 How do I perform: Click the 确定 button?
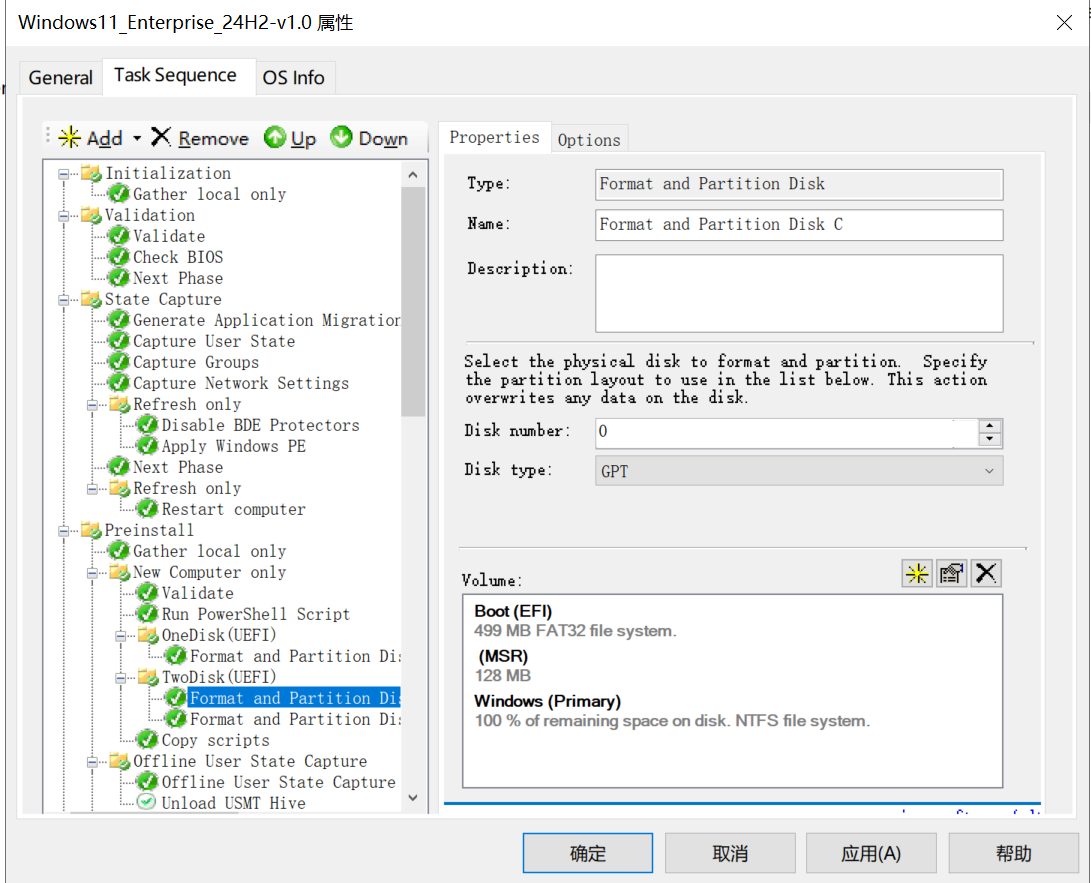587,853
